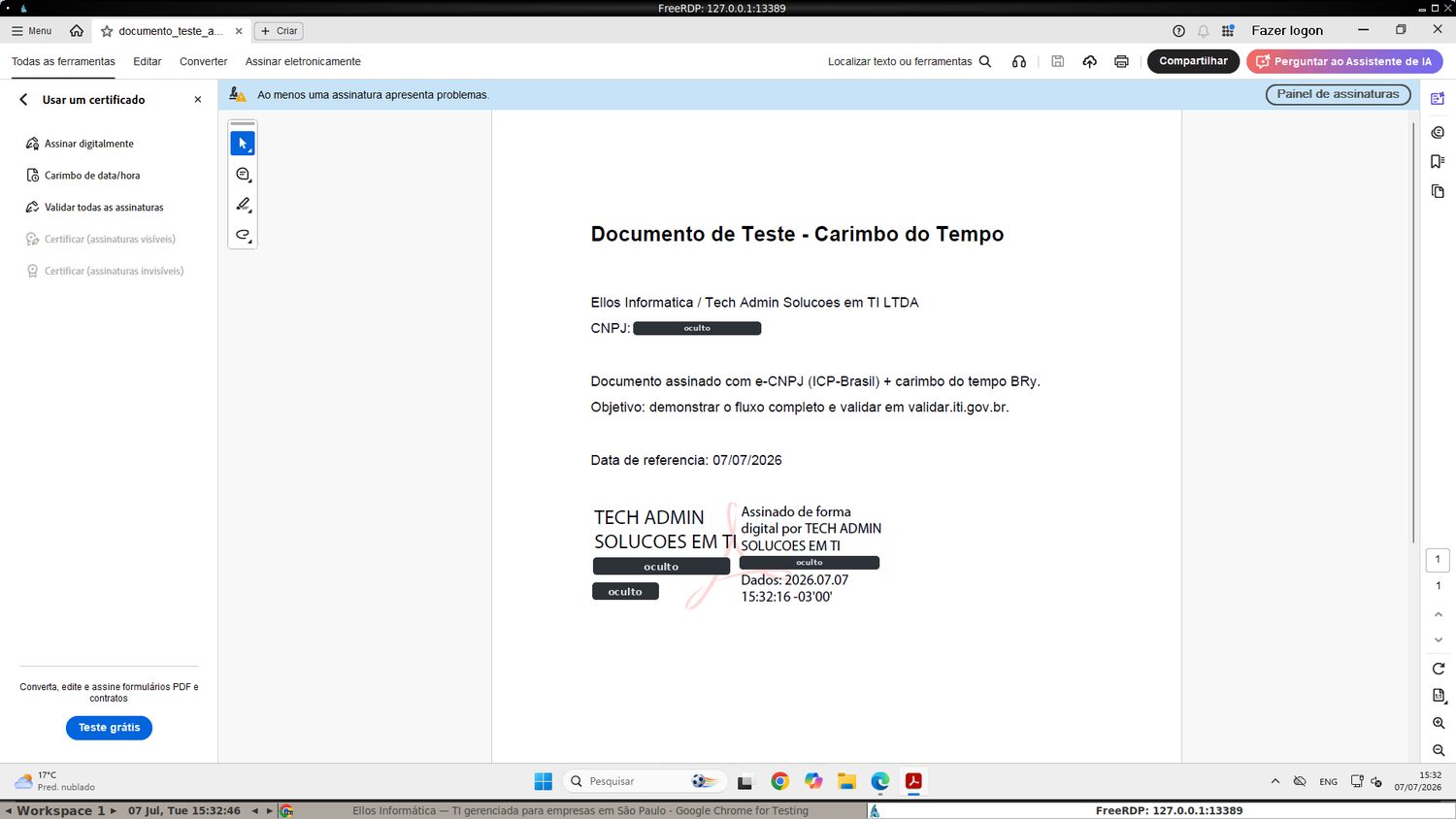Close the documento_teste tab
1456x819 pixels.
pyautogui.click(x=239, y=31)
